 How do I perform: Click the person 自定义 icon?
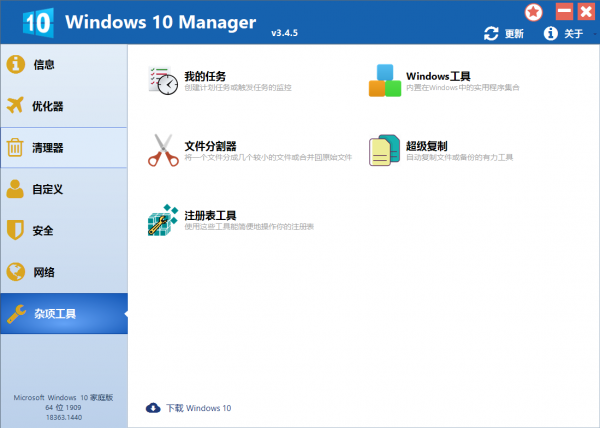15,189
